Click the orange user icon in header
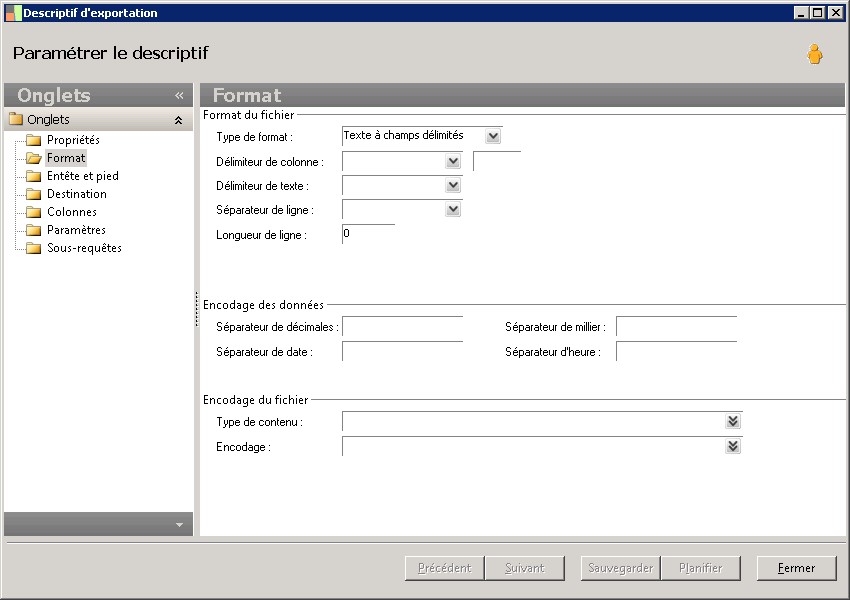 click(815, 55)
